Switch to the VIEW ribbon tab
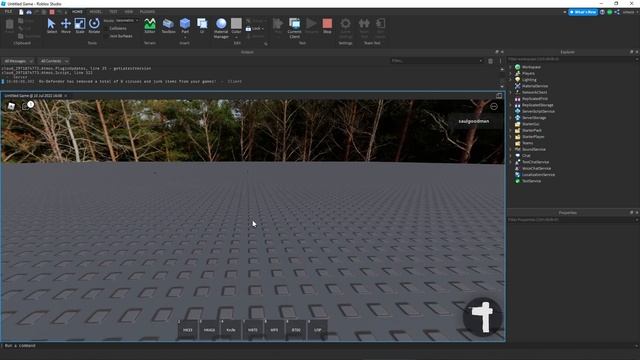This screenshot has height=360, width=640. pyautogui.click(x=129, y=12)
